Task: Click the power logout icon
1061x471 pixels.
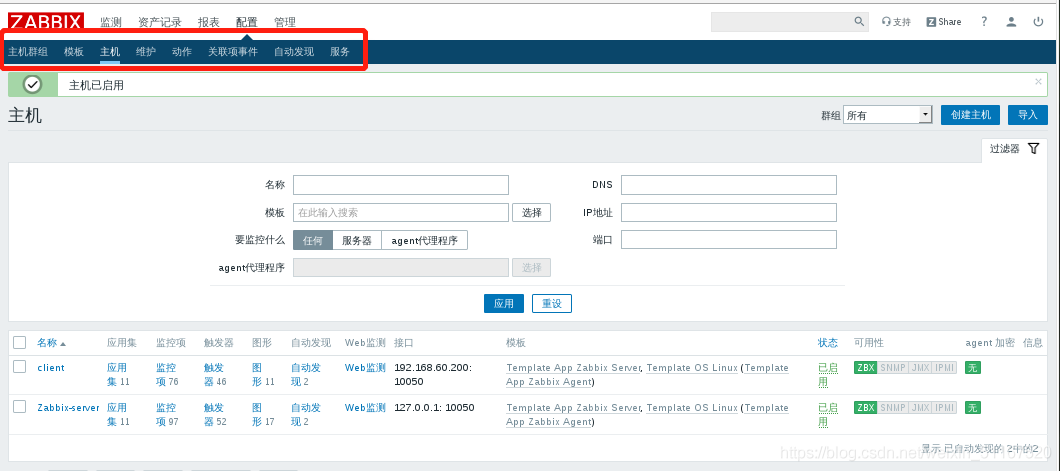Action: pyautogui.click(x=1038, y=22)
